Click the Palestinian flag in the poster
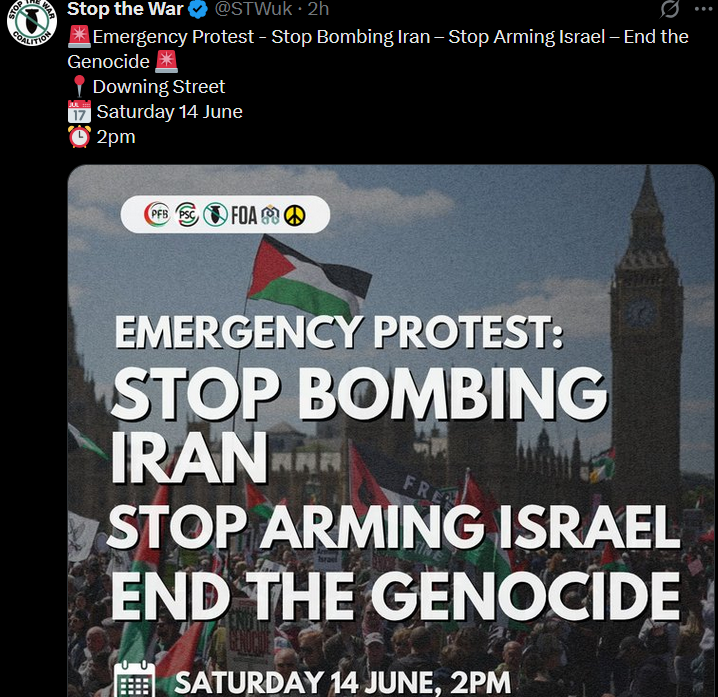 pos(309,275)
